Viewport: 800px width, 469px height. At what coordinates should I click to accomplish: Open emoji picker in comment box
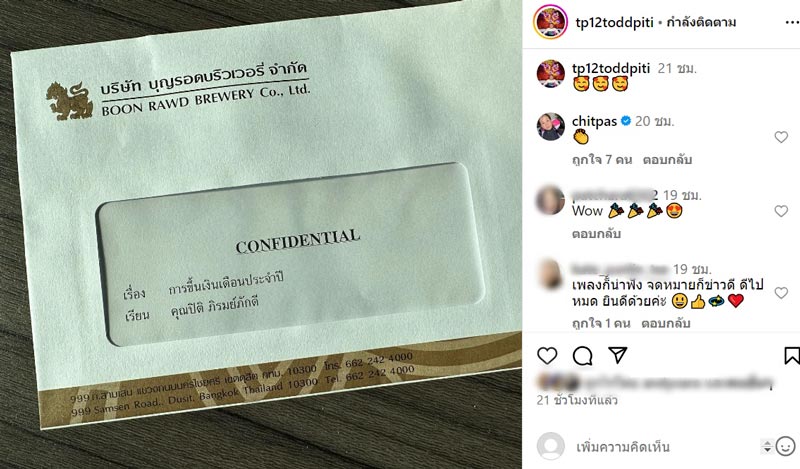pyautogui.click(x=786, y=447)
